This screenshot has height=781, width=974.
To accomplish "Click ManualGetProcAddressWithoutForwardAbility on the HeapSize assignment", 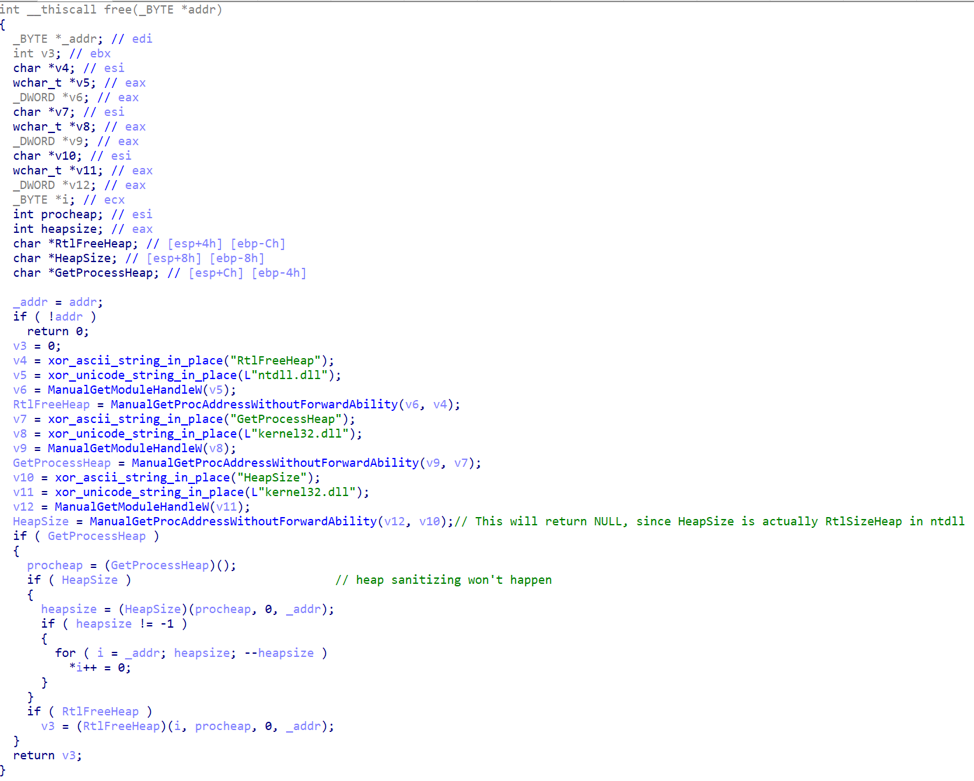I will point(233,521).
